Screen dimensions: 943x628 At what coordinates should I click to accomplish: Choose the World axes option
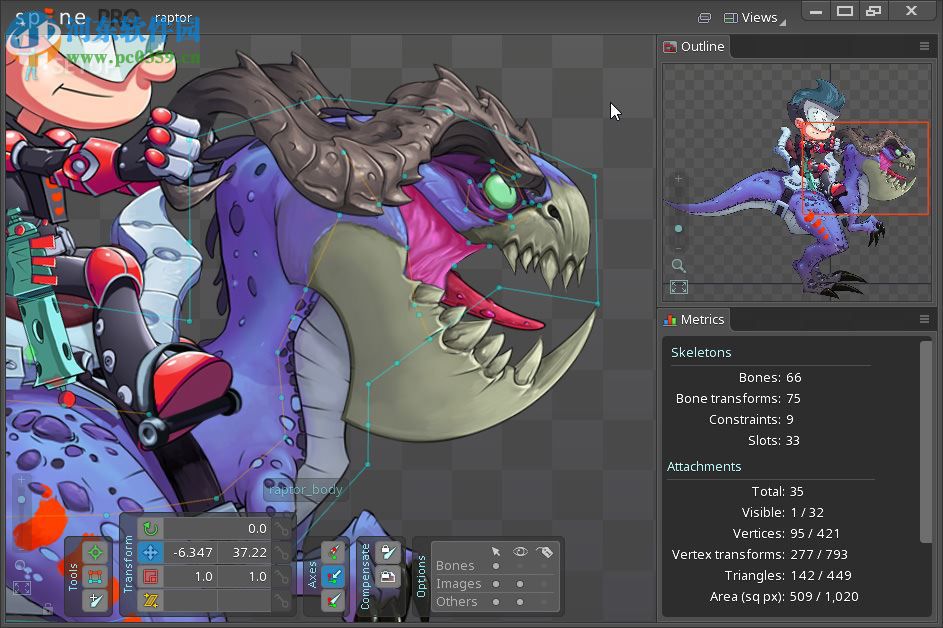pos(334,600)
